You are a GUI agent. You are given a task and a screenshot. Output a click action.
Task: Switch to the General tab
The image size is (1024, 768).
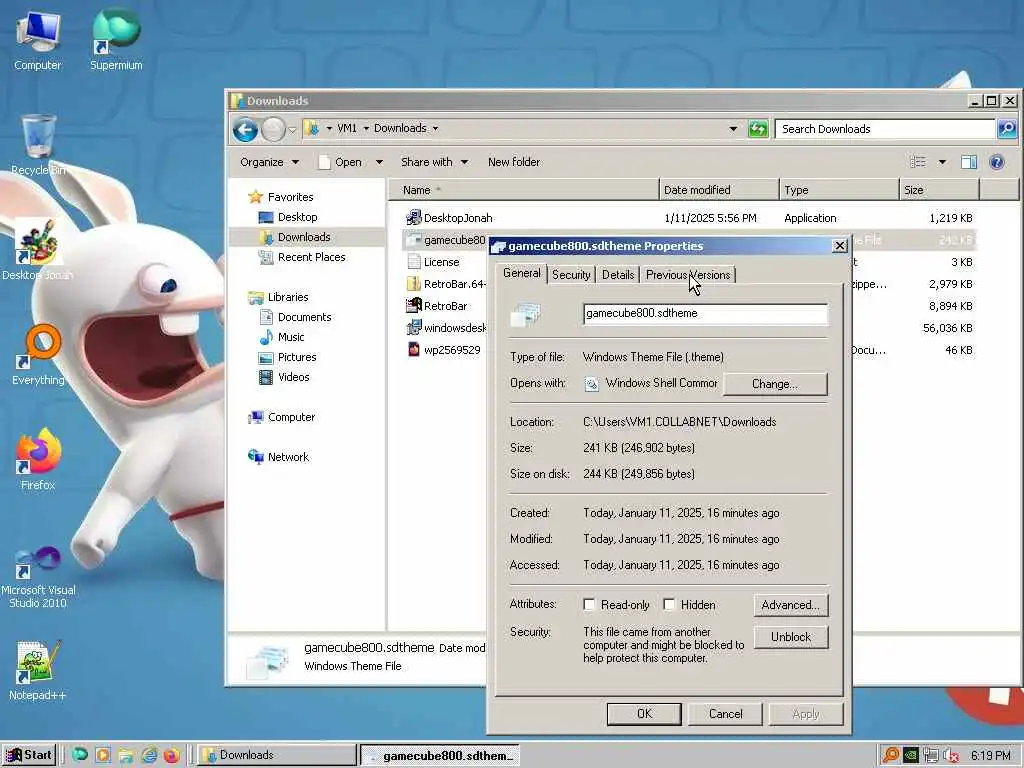[522, 273]
